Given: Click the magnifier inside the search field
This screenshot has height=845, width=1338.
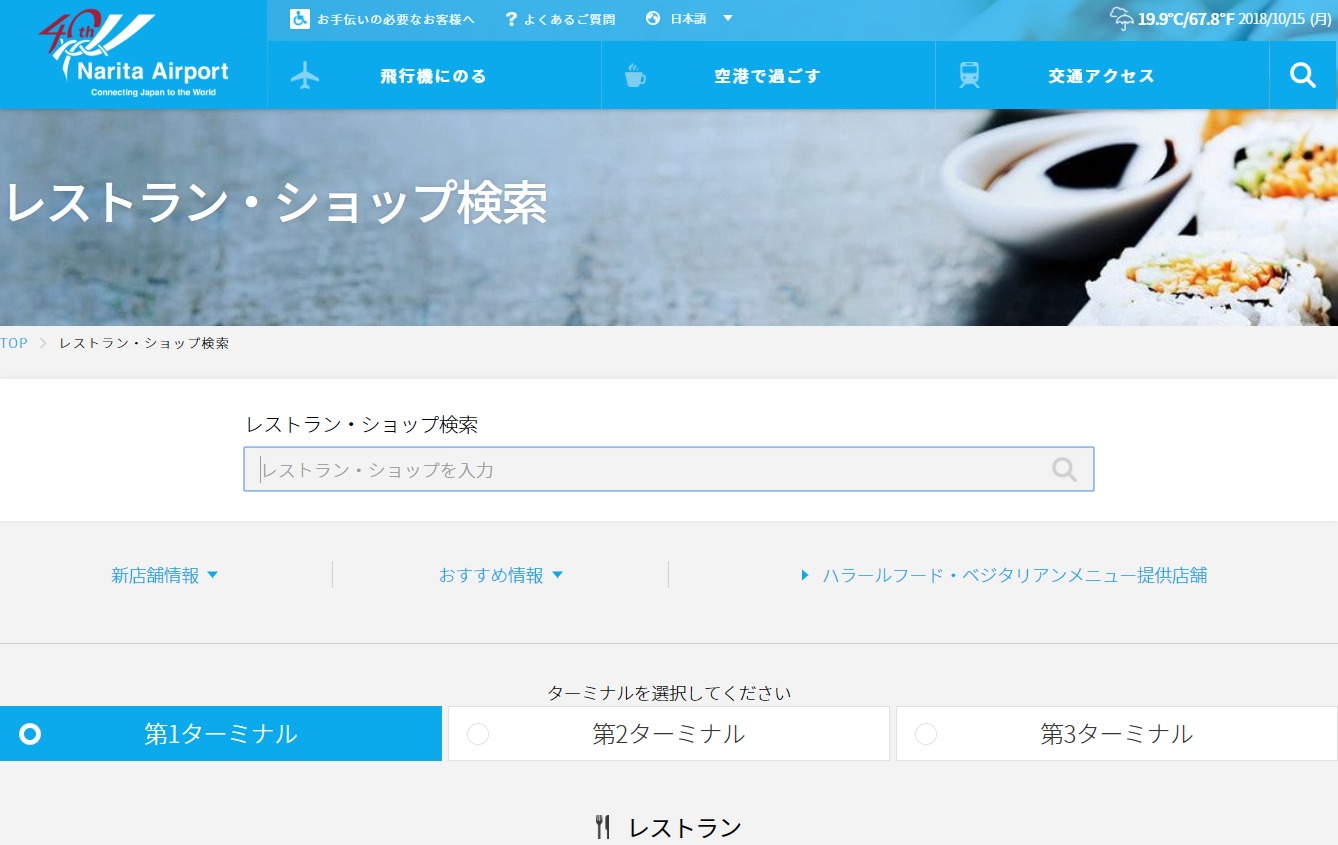Looking at the screenshot, I should pos(1064,470).
